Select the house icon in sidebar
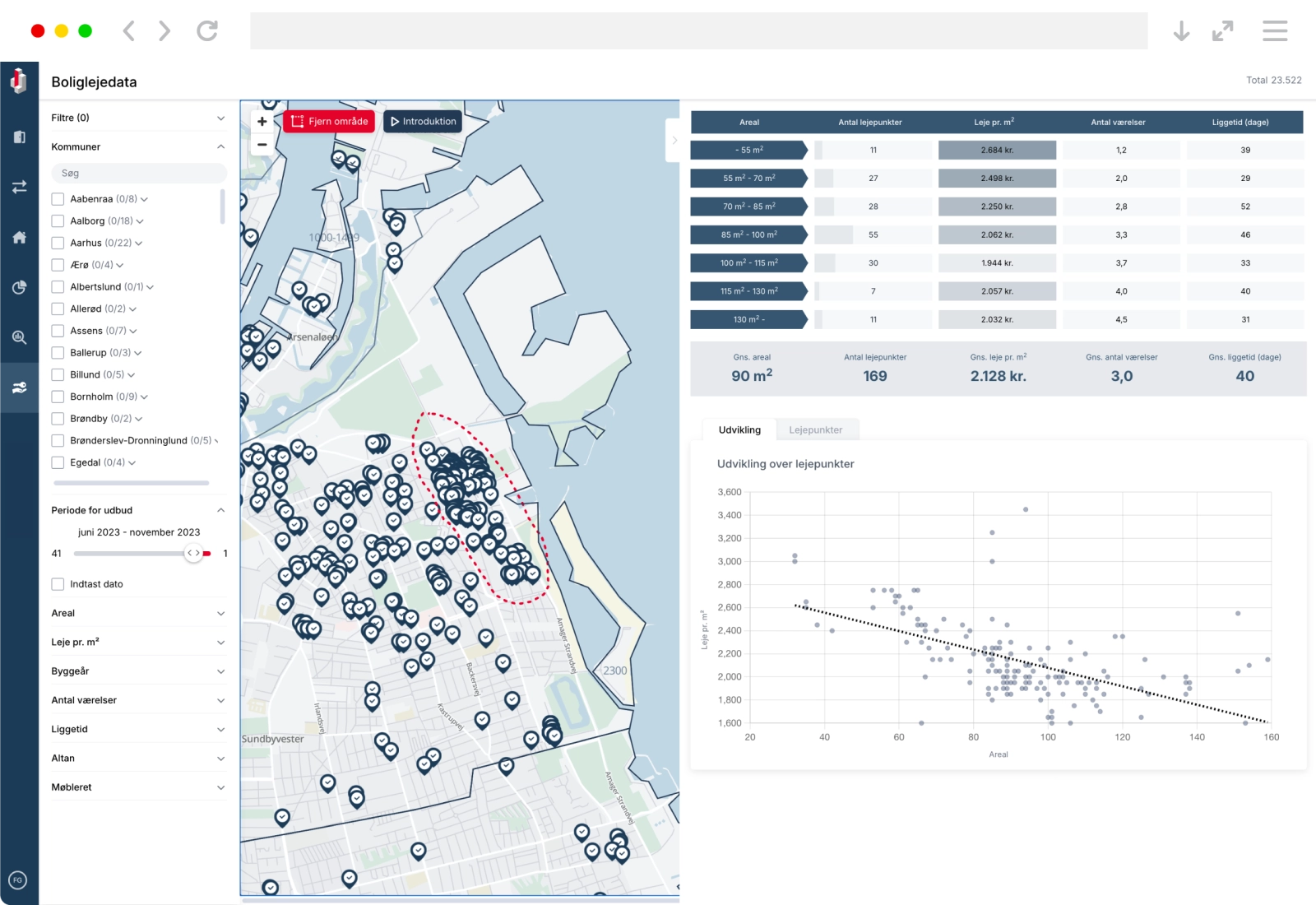The width and height of the screenshot is (1316, 905). 19,238
